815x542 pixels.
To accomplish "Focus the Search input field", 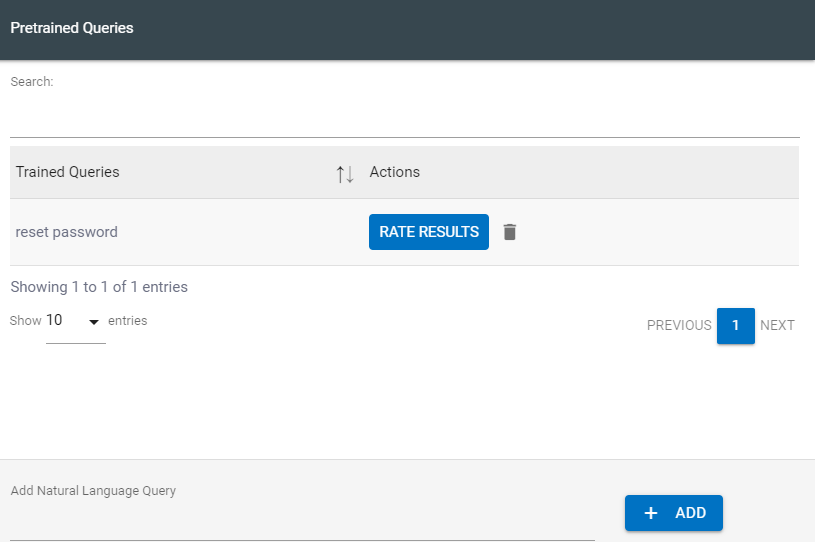I will tap(404, 118).
